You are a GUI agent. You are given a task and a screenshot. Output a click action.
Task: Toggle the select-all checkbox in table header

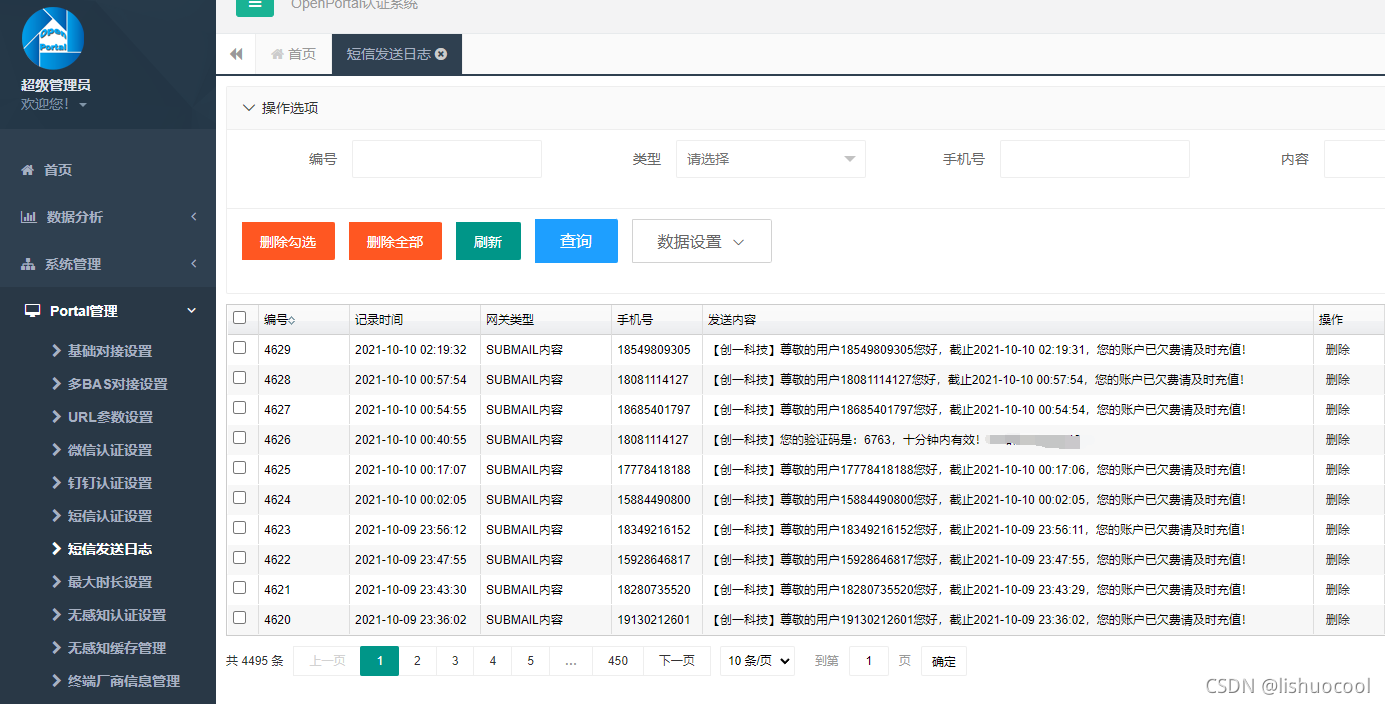pyautogui.click(x=239, y=318)
